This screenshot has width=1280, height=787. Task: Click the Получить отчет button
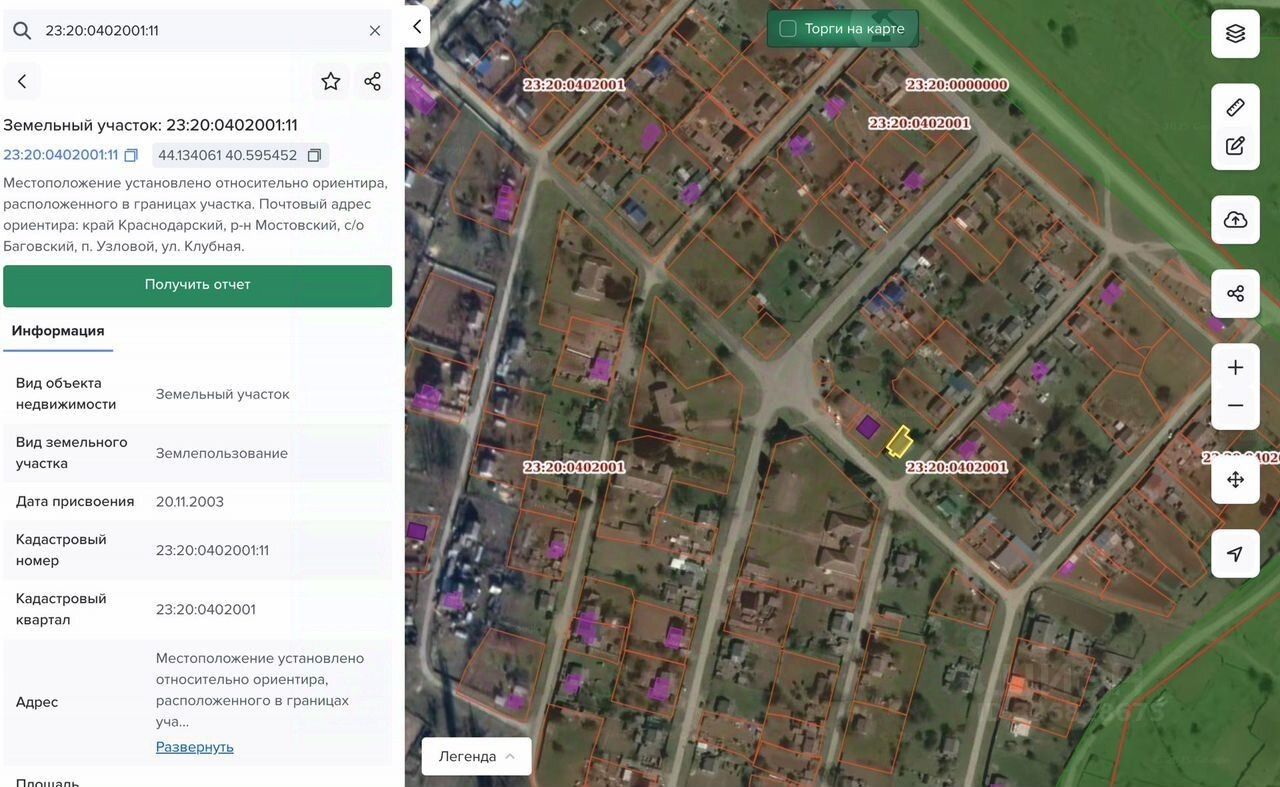(x=198, y=285)
